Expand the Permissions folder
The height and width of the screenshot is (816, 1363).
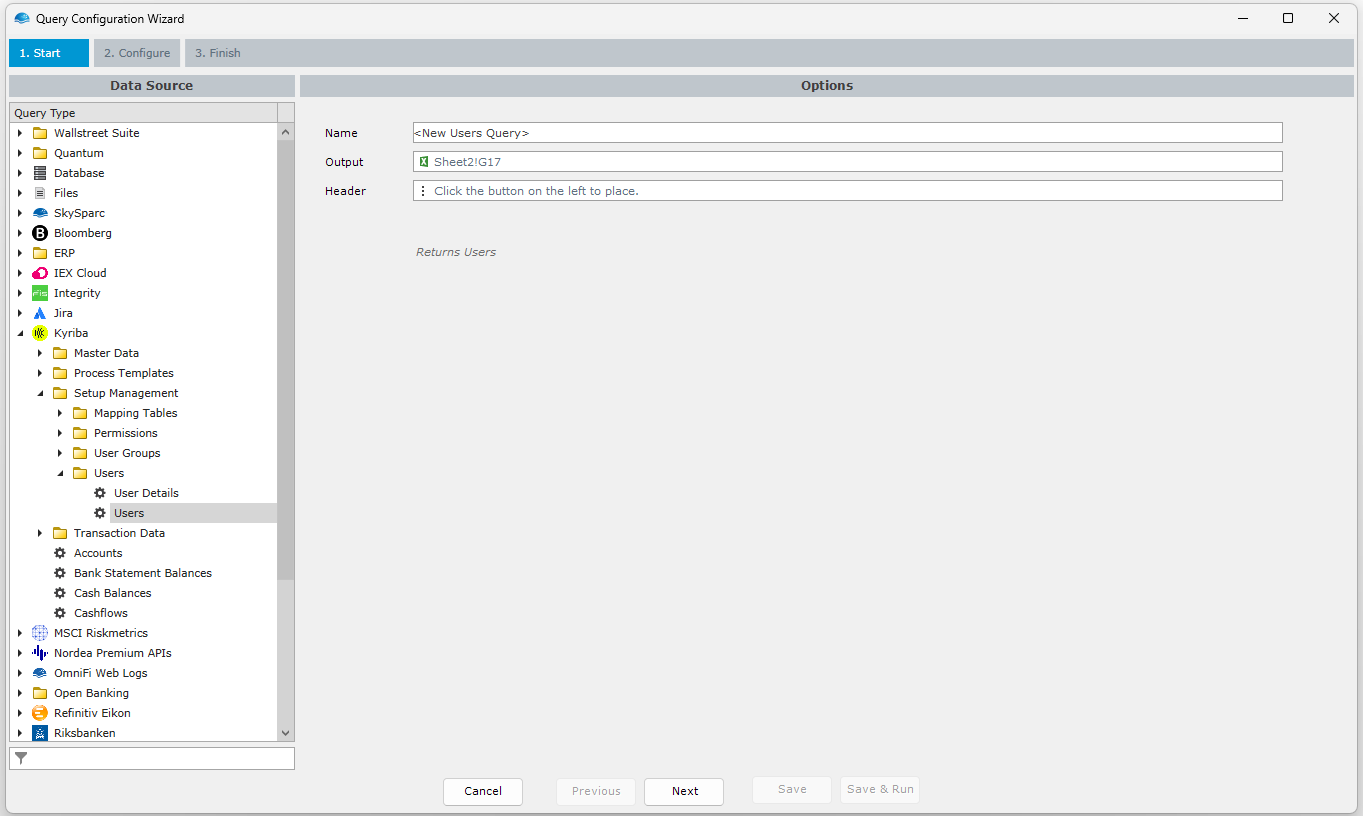(60, 433)
